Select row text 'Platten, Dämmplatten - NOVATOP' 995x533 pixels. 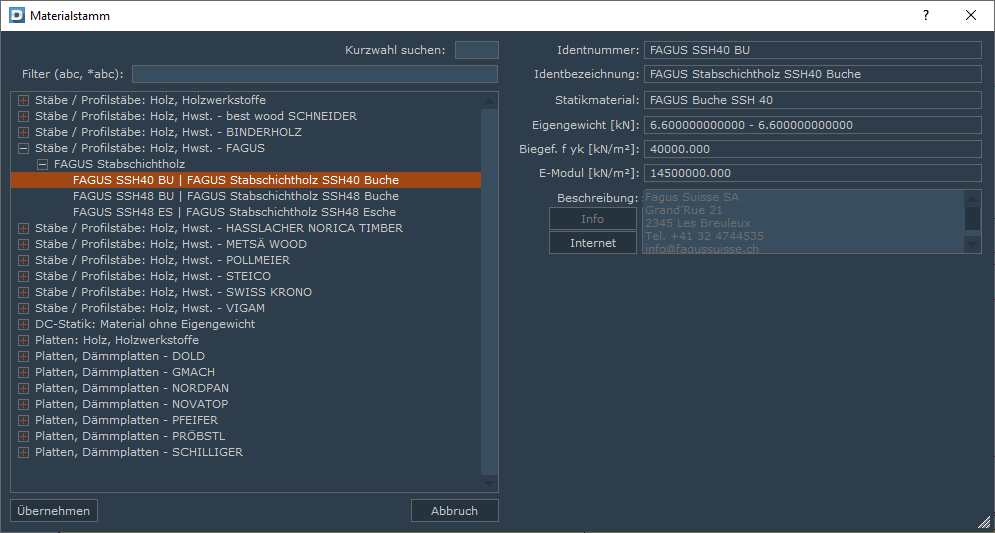(131, 404)
